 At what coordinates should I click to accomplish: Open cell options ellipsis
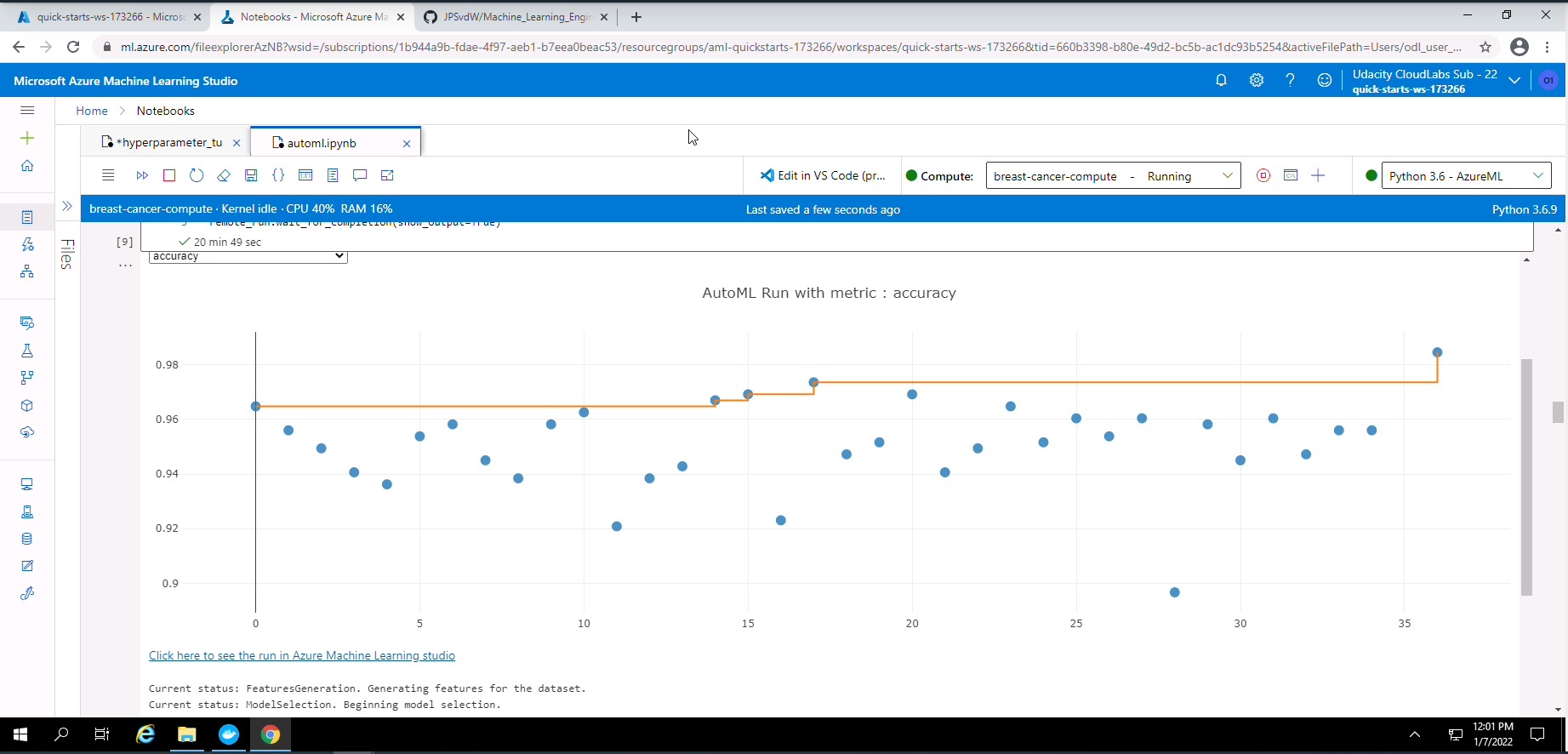pos(125,266)
